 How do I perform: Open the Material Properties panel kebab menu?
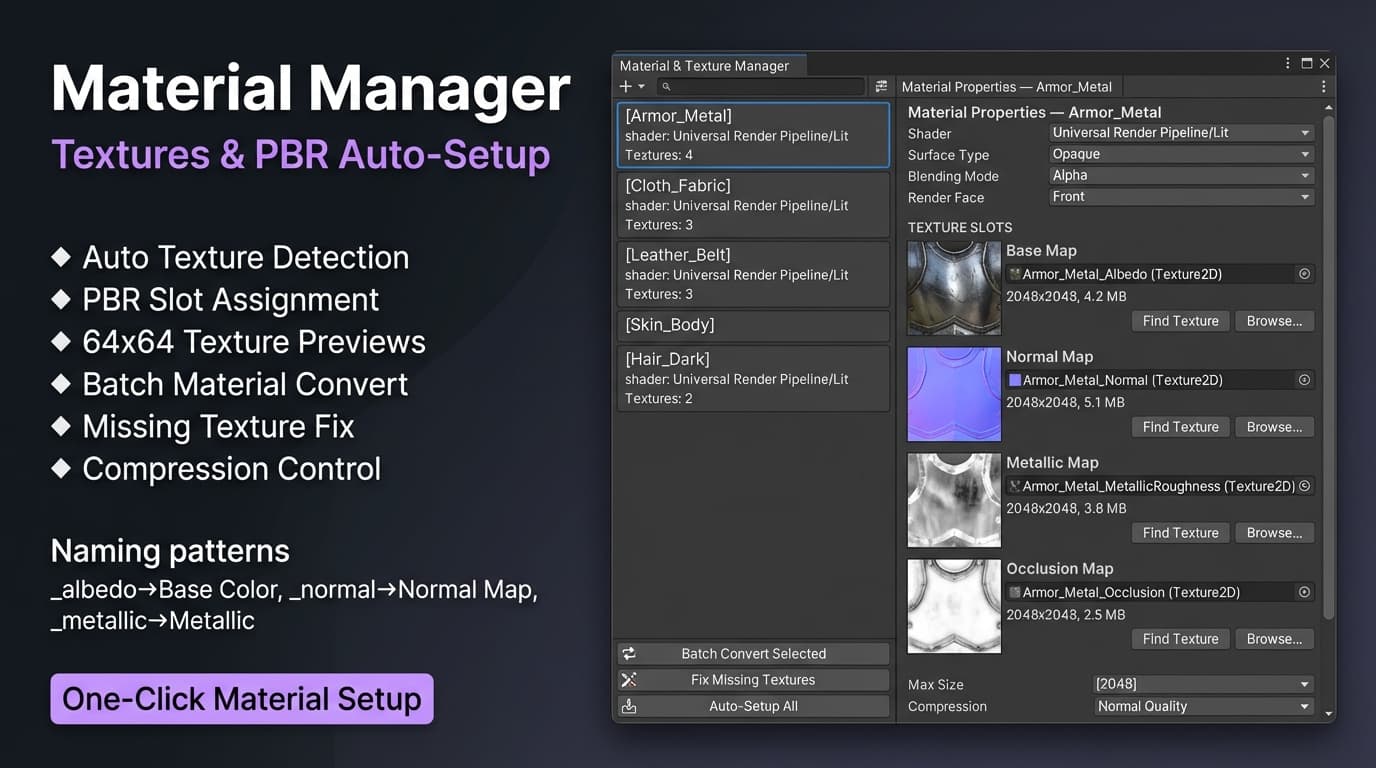(1323, 86)
